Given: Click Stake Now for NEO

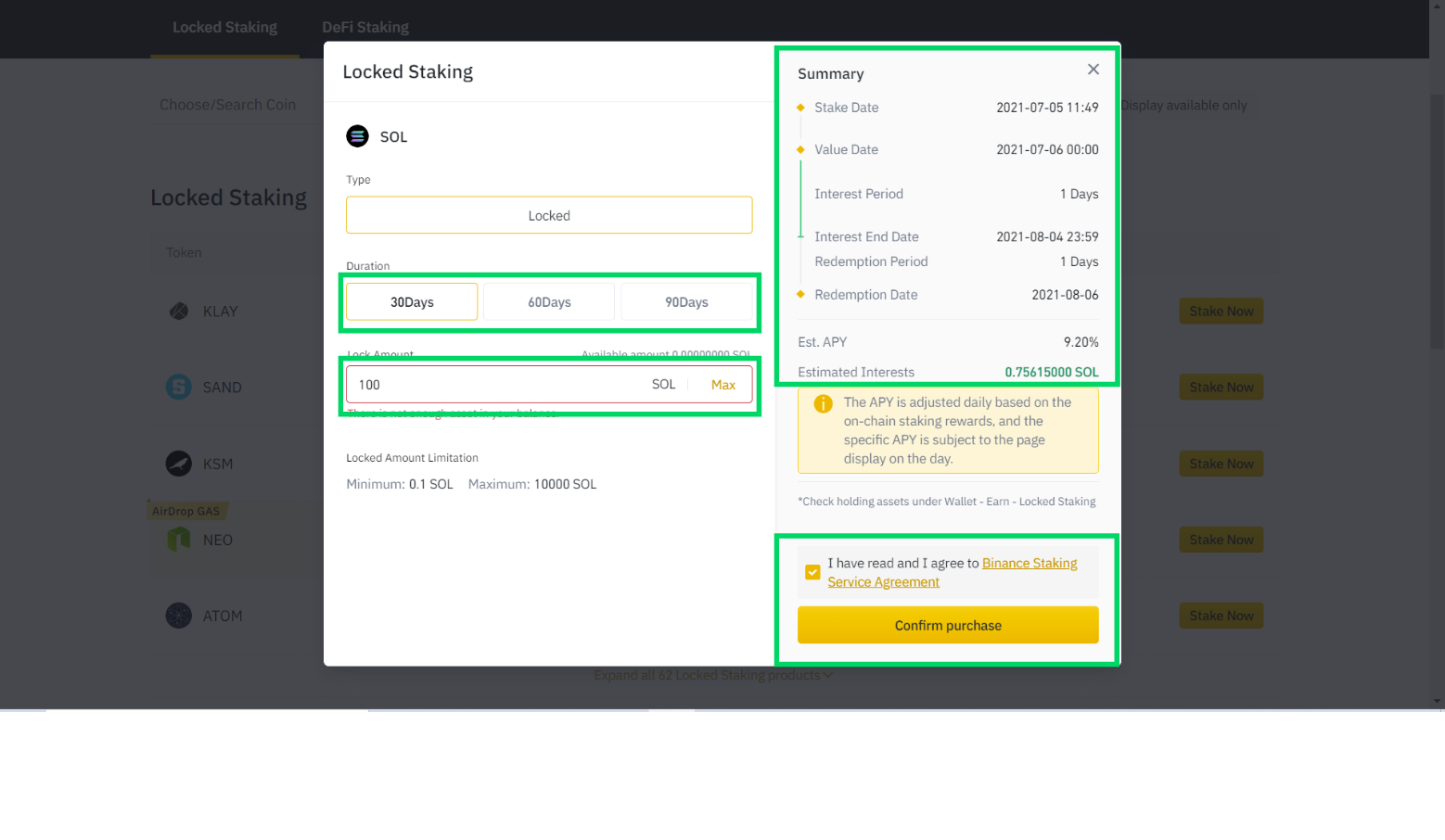Looking at the screenshot, I should click(1221, 540).
